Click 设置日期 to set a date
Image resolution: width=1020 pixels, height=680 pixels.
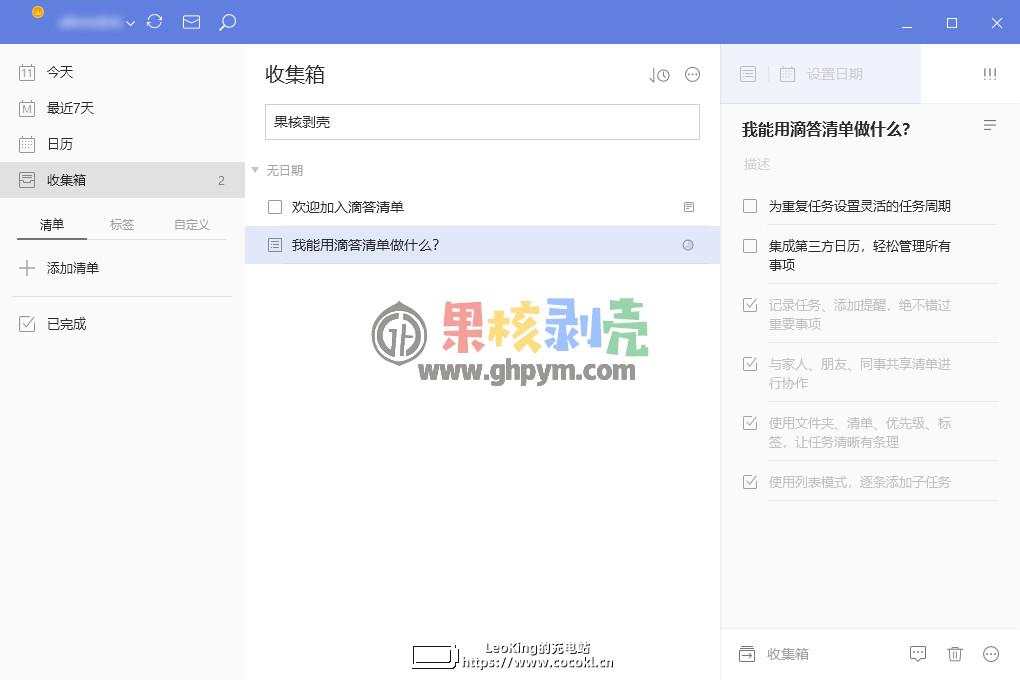click(x=835, y=74)
